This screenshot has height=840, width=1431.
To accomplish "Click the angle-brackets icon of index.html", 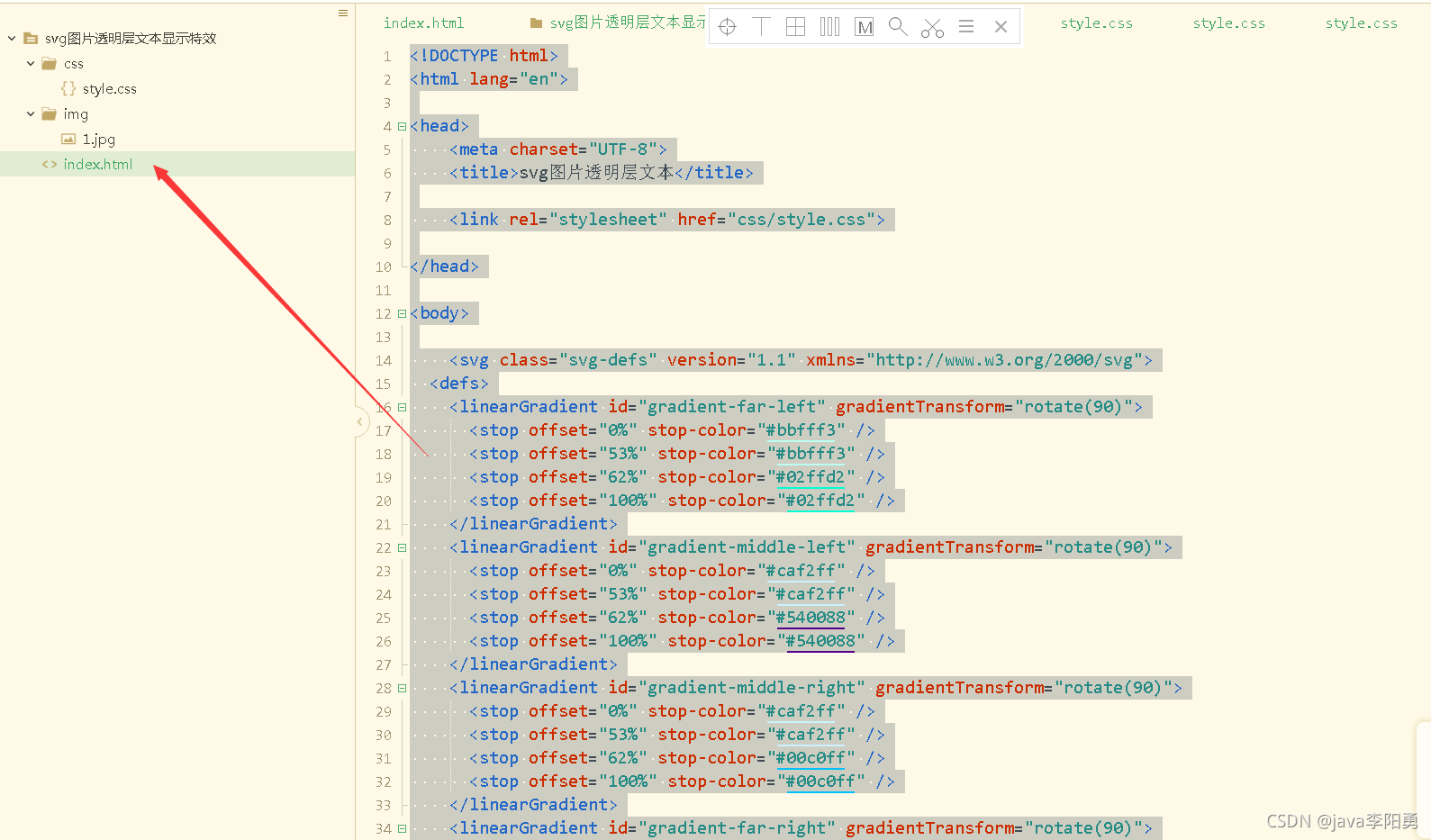I will click(50, 165).
